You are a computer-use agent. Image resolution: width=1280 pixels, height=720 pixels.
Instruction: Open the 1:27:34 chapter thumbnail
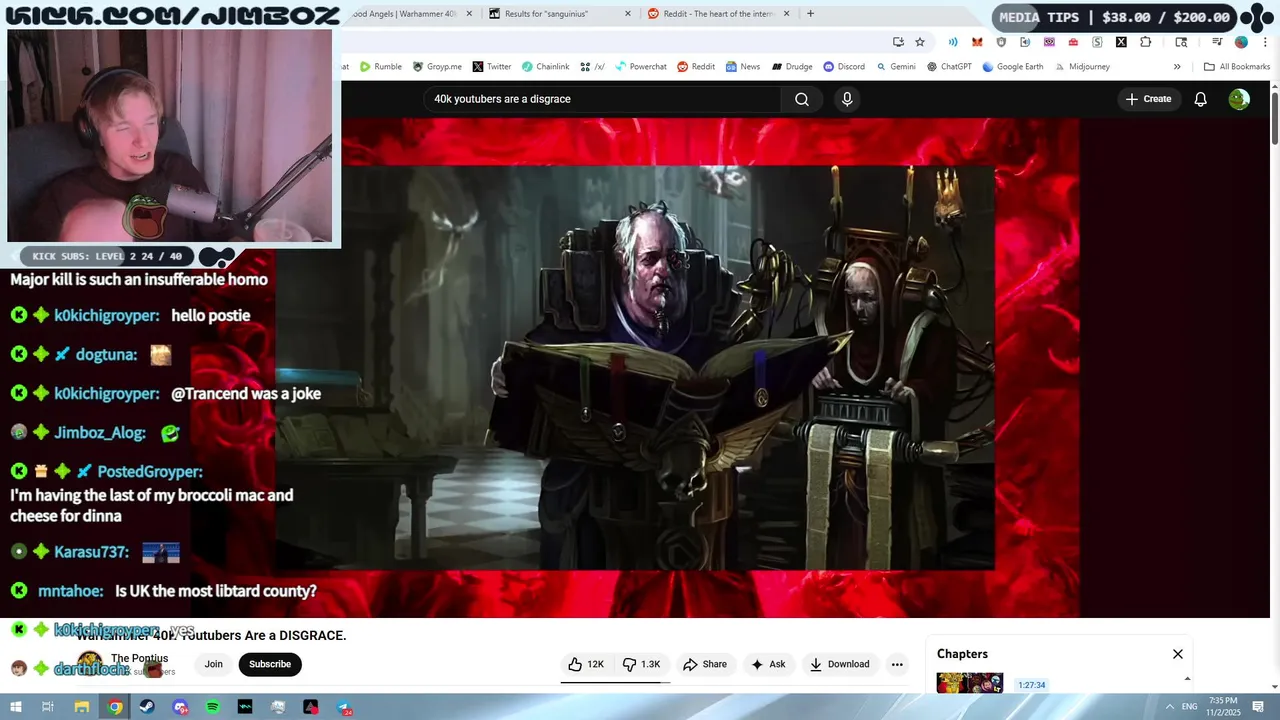click(969, 684)
